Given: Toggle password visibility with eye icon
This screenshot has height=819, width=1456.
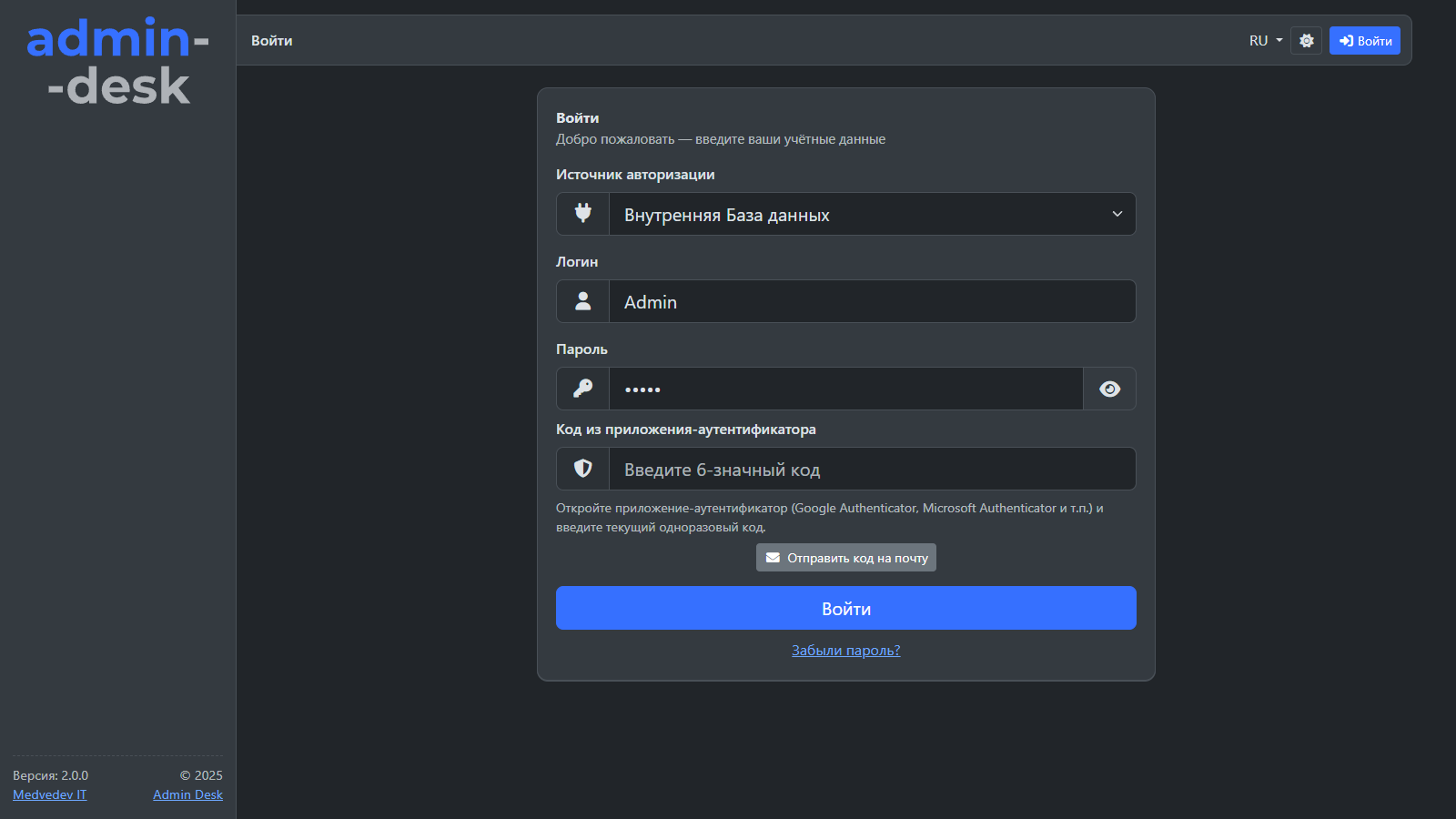Looking at the screenshot, I should (x=1109, y=389).
